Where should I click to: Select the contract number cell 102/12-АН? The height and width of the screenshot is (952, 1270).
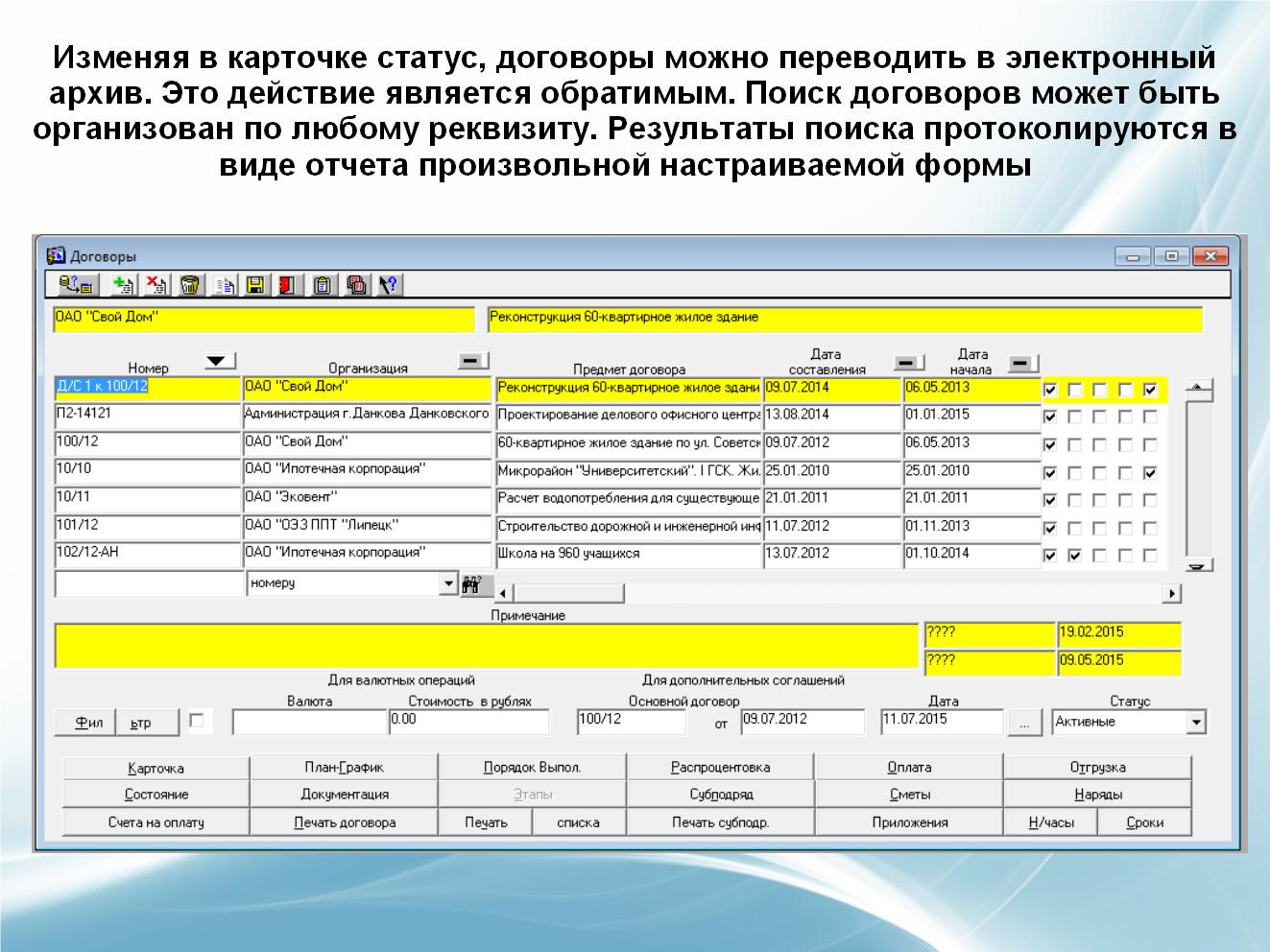[148, 555]
